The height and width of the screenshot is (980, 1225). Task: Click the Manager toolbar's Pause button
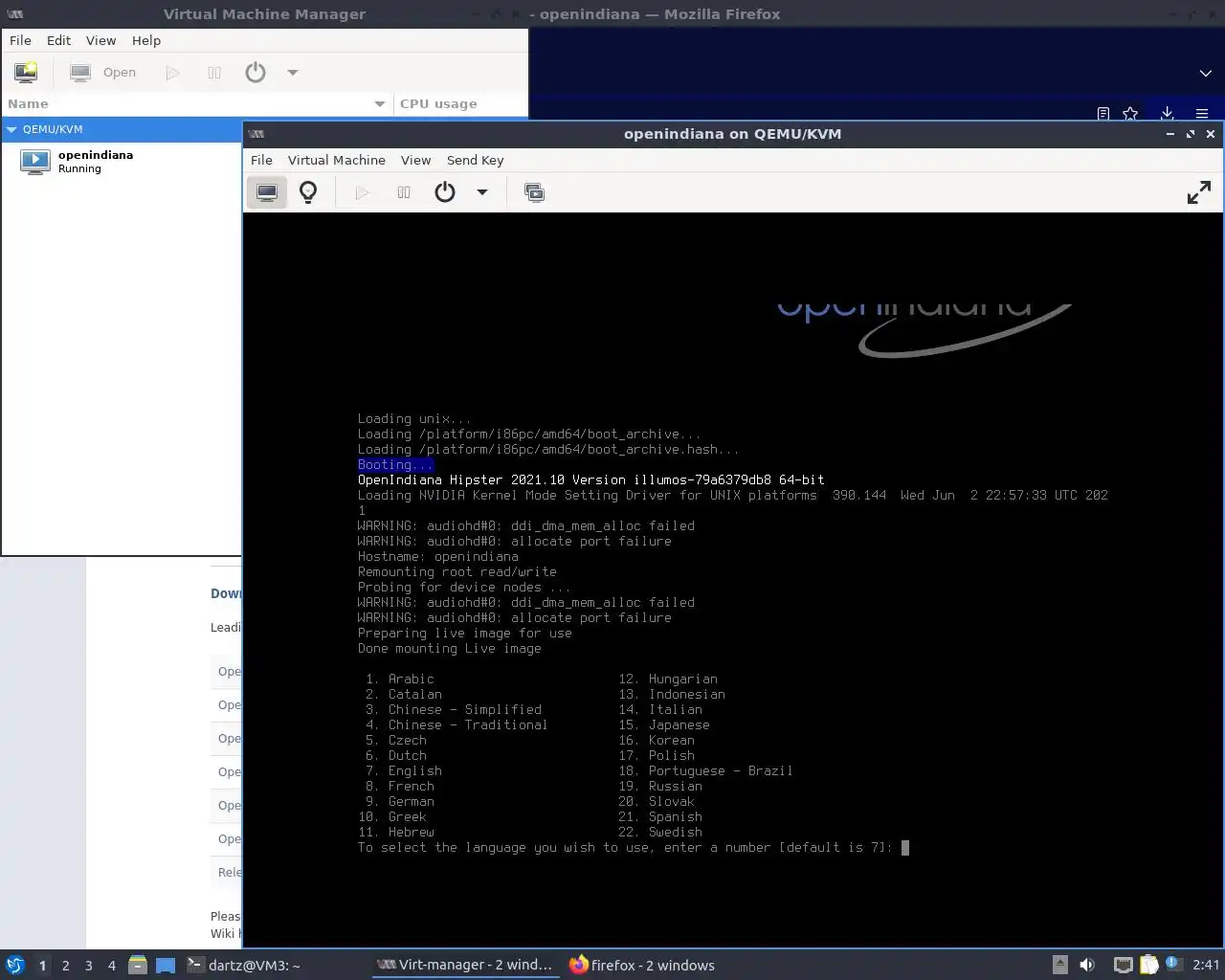(x=214, y=73)
